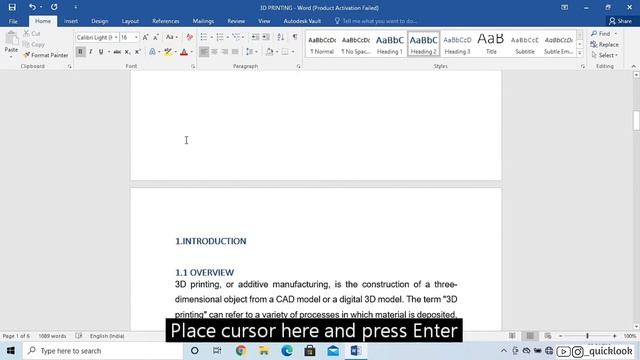
Task: Increase font size with Grow Font icon
Action: [145, 37]
